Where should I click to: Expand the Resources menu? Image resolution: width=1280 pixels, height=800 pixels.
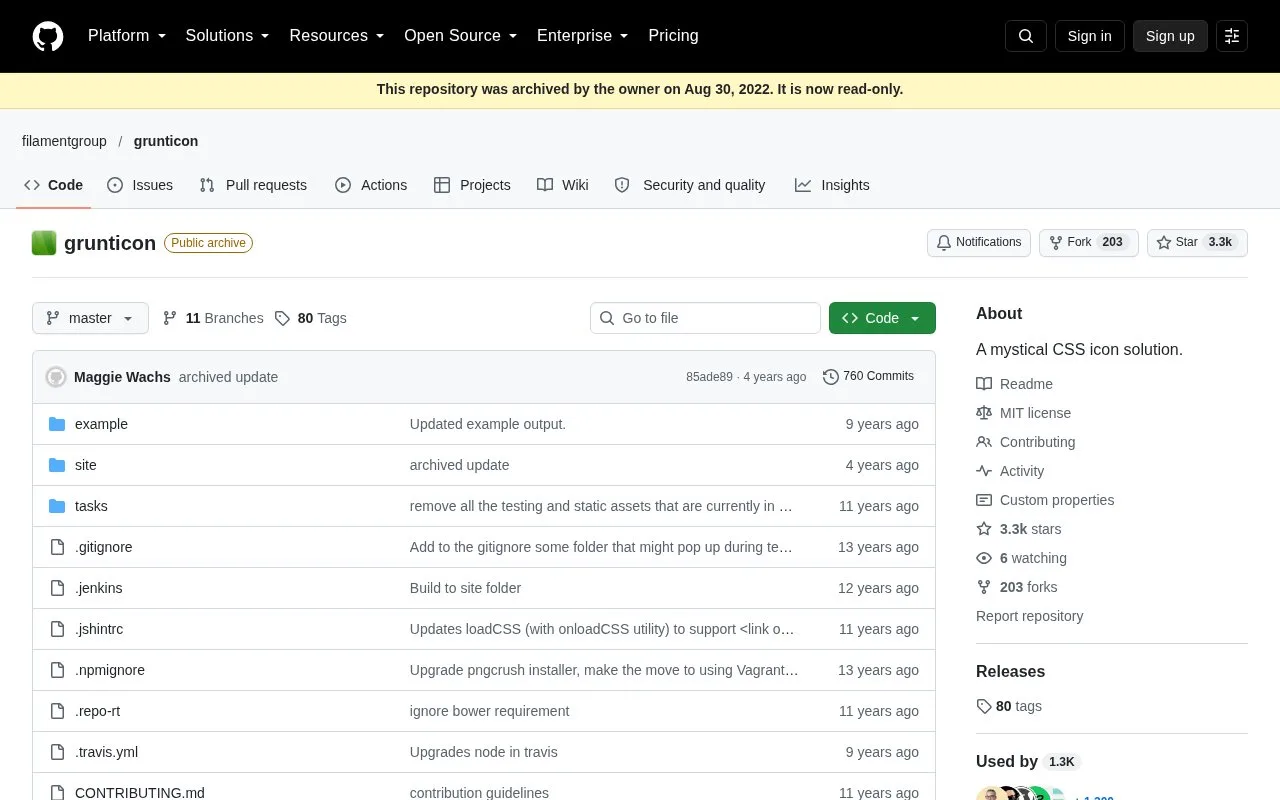click(337, 36)
